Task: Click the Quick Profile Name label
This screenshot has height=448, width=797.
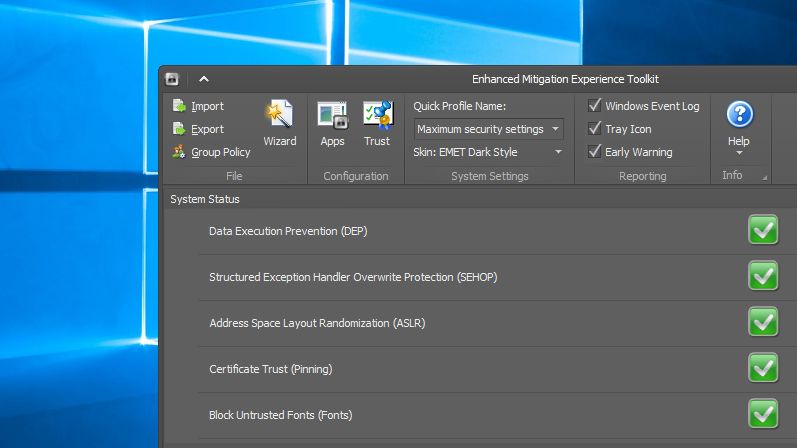Action: coord(459,106)
